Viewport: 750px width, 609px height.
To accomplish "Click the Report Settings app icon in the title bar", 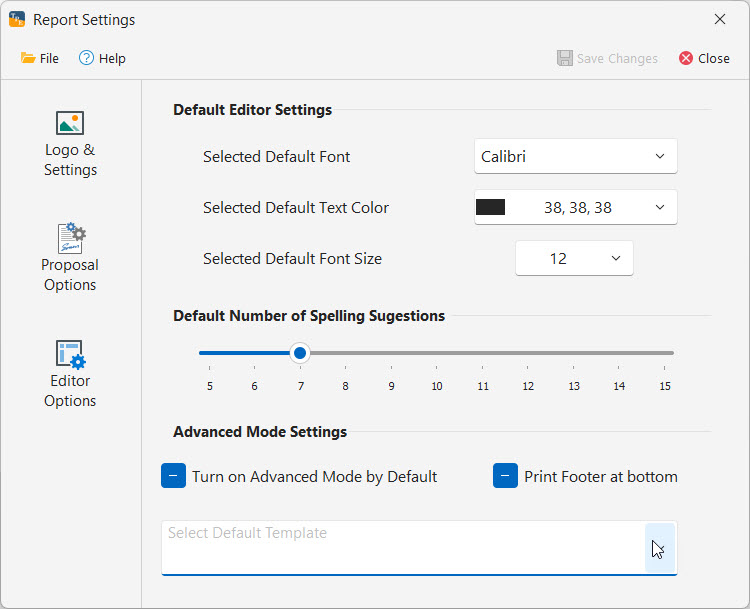I will point(17,19).
